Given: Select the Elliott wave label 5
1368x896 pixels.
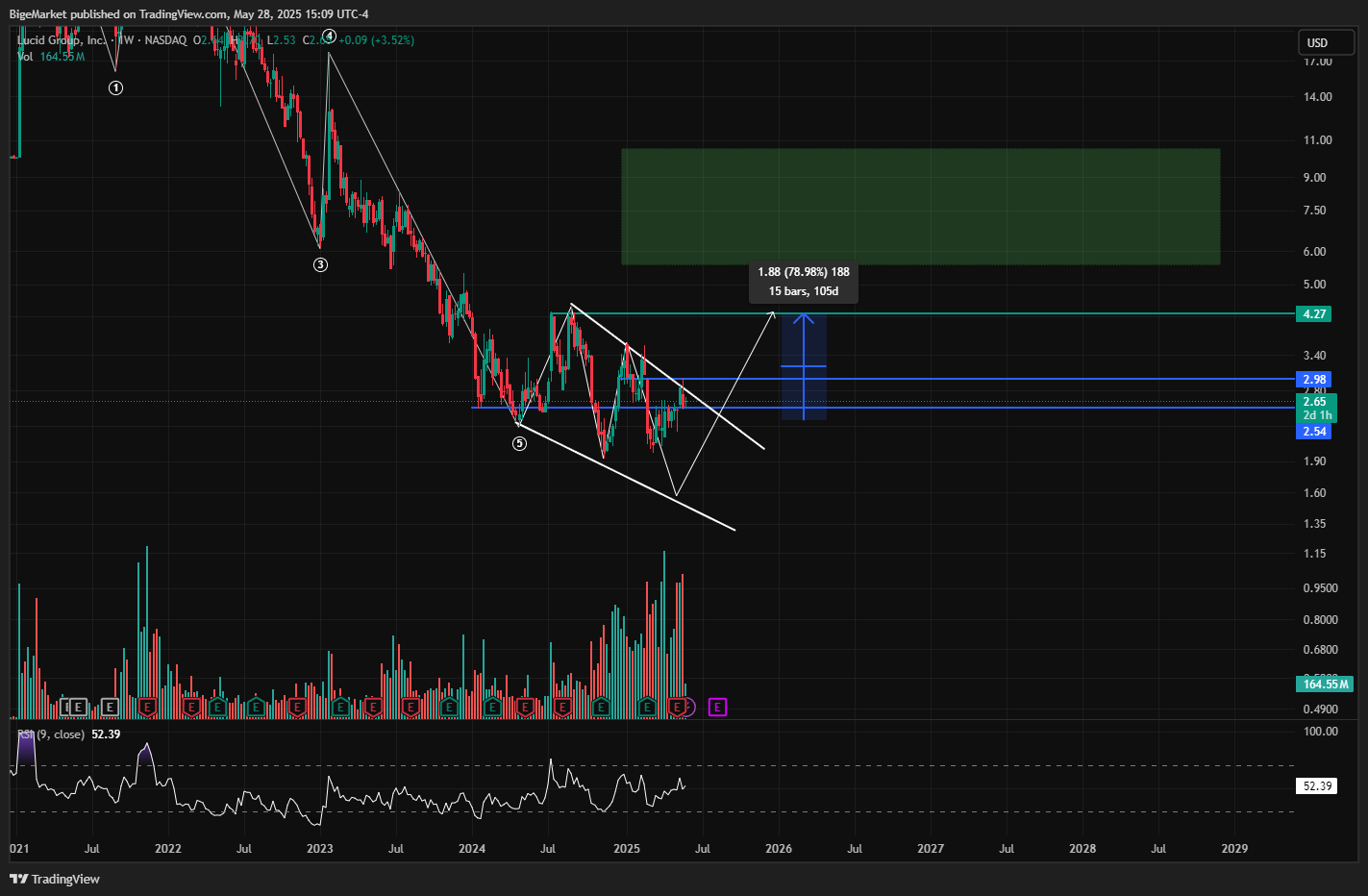Looking at the screenshot, I should coord(519,443).
